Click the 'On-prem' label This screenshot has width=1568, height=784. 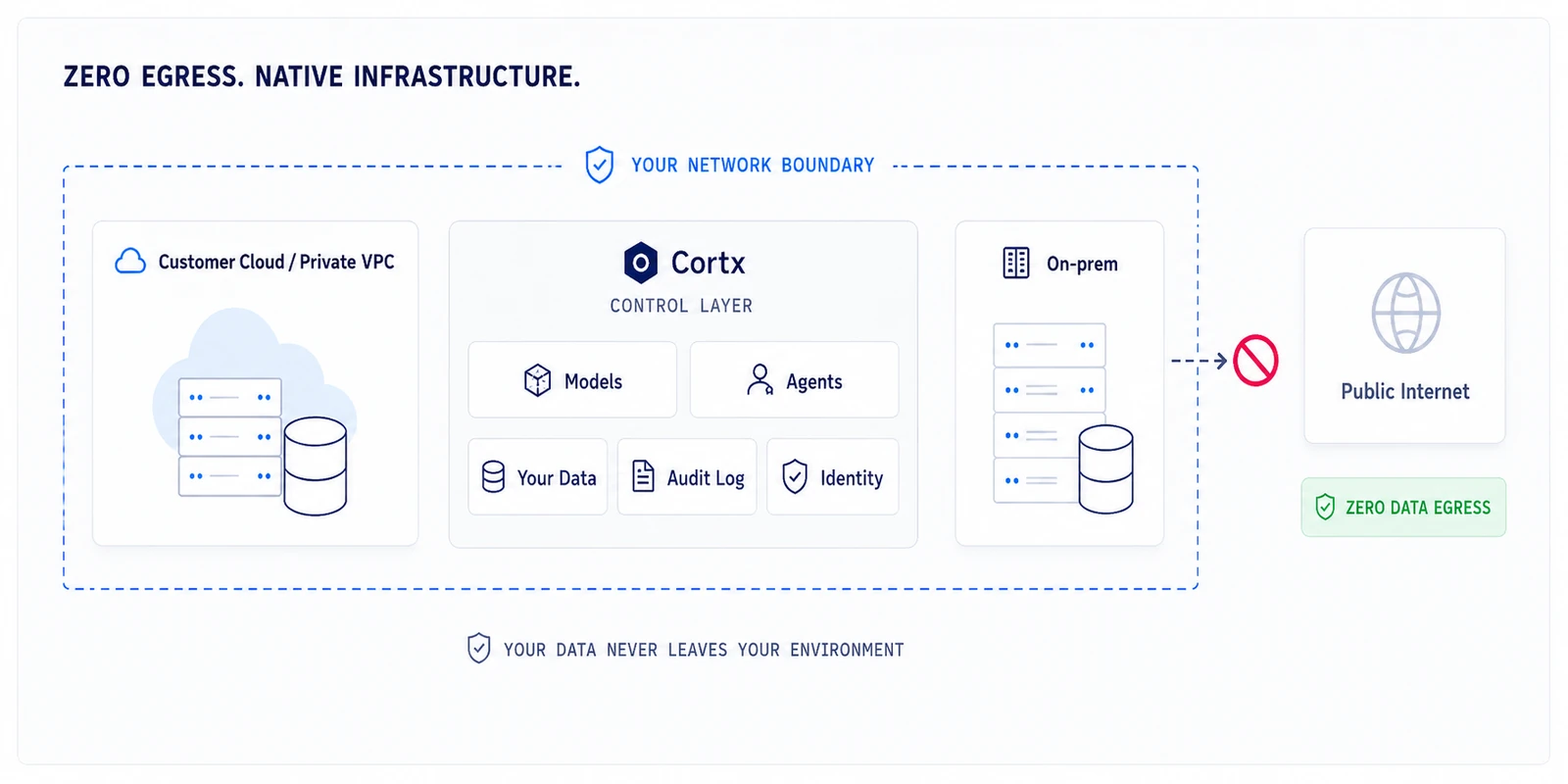coord(1082,264)
